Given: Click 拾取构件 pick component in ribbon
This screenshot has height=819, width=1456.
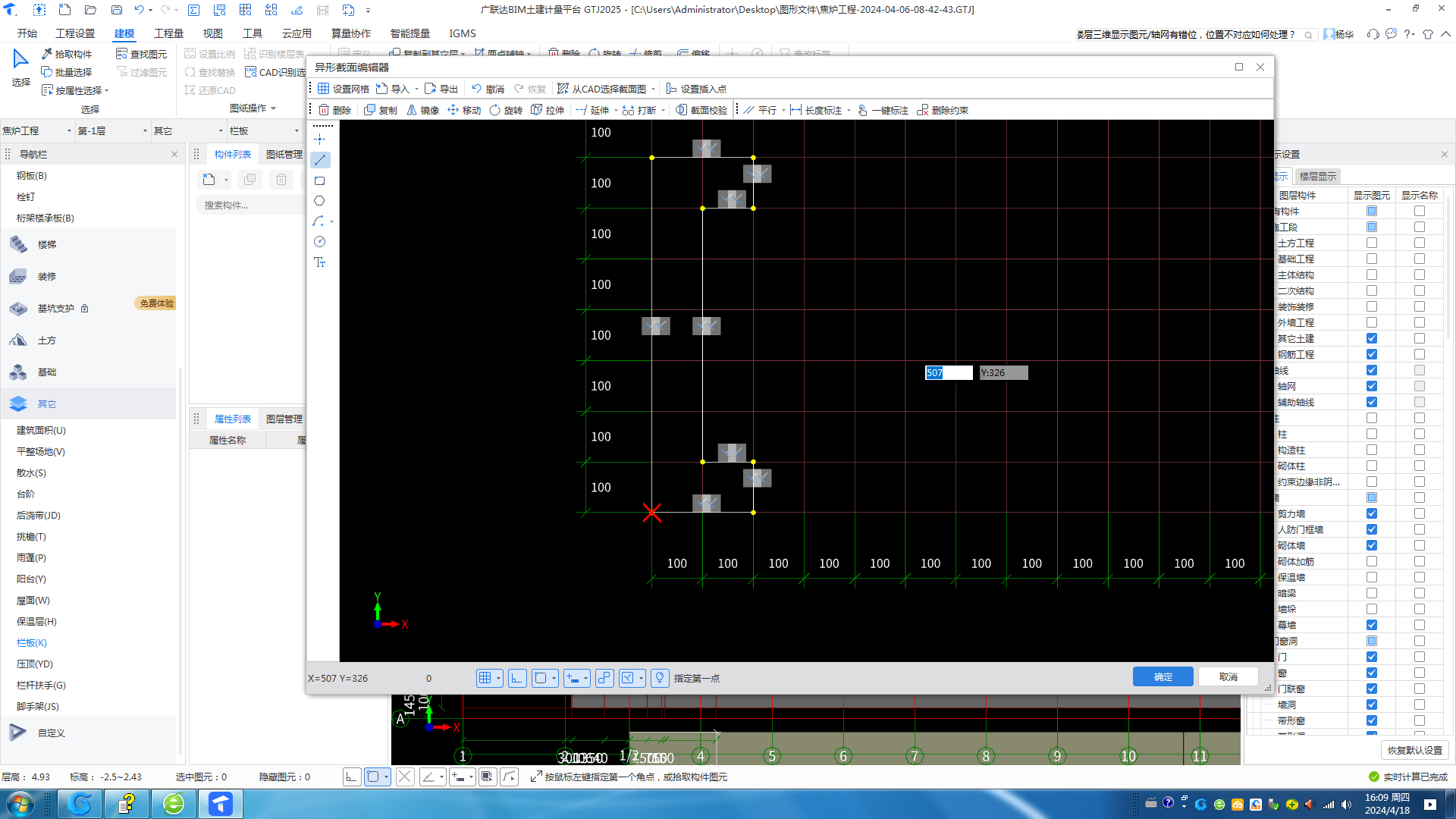Looking at the screenshot, I should [x=67, y=54].
